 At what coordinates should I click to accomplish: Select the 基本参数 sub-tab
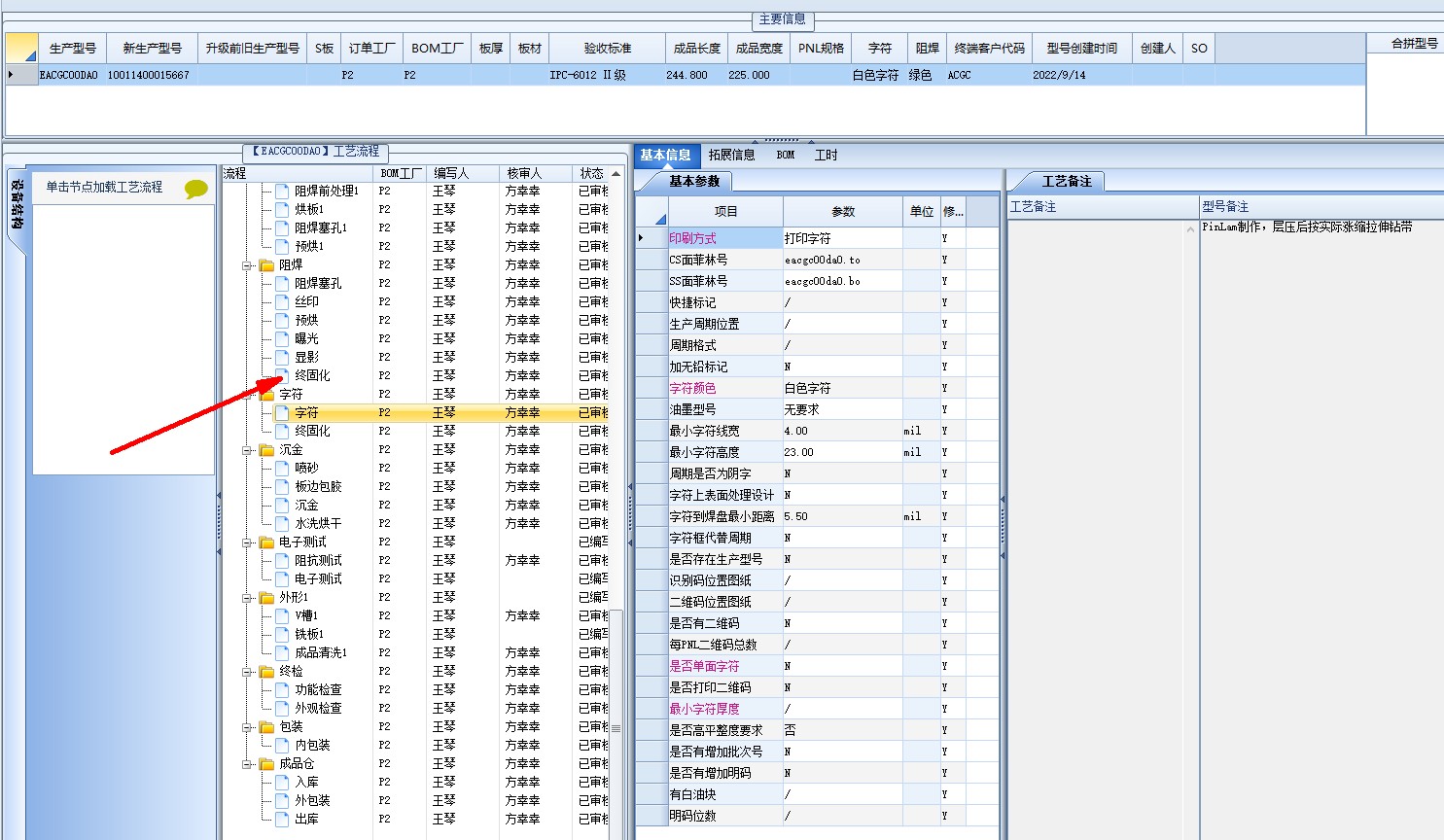693,181
